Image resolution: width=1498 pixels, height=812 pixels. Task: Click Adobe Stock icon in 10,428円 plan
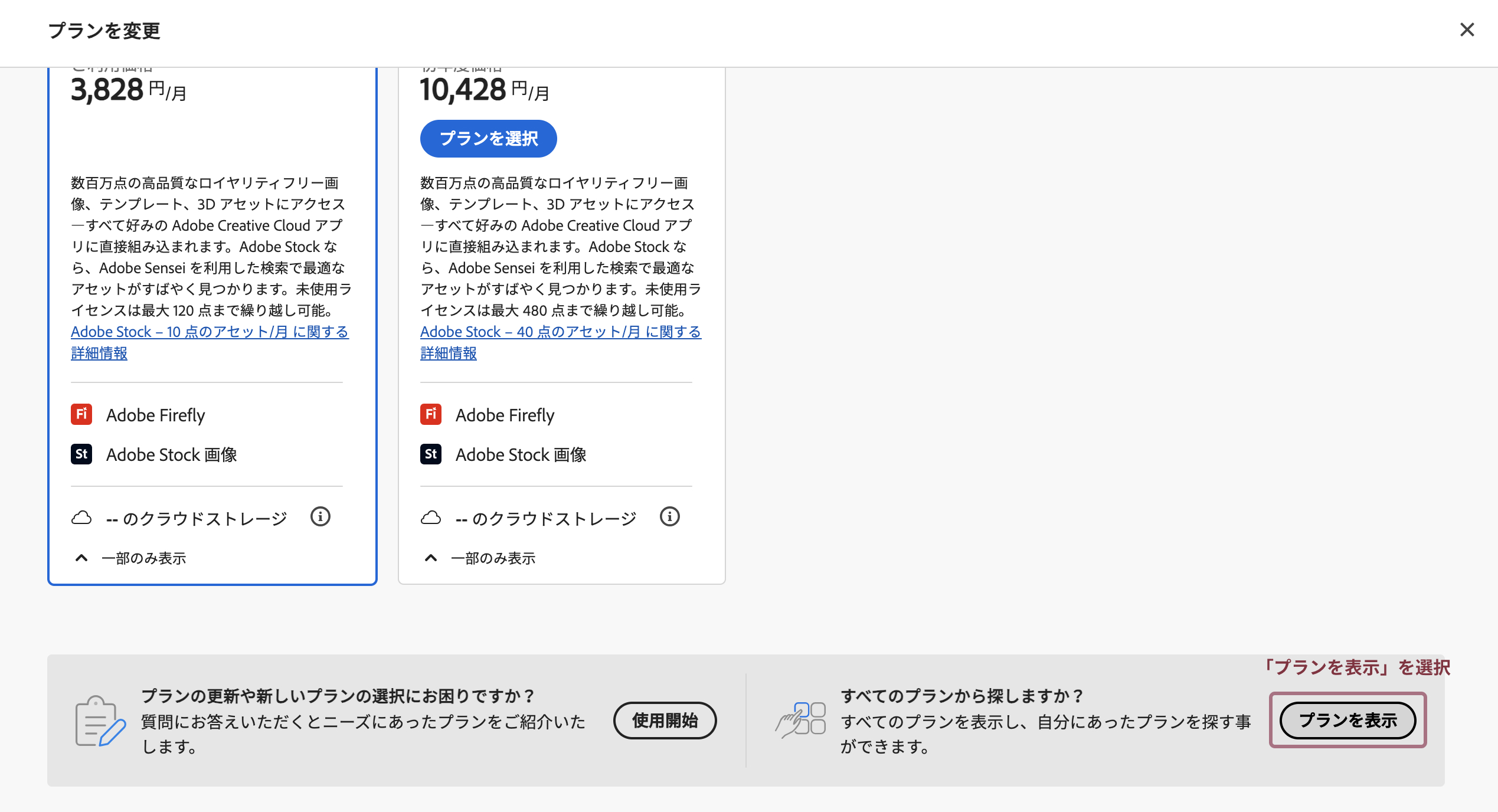(x=431, y=454)
